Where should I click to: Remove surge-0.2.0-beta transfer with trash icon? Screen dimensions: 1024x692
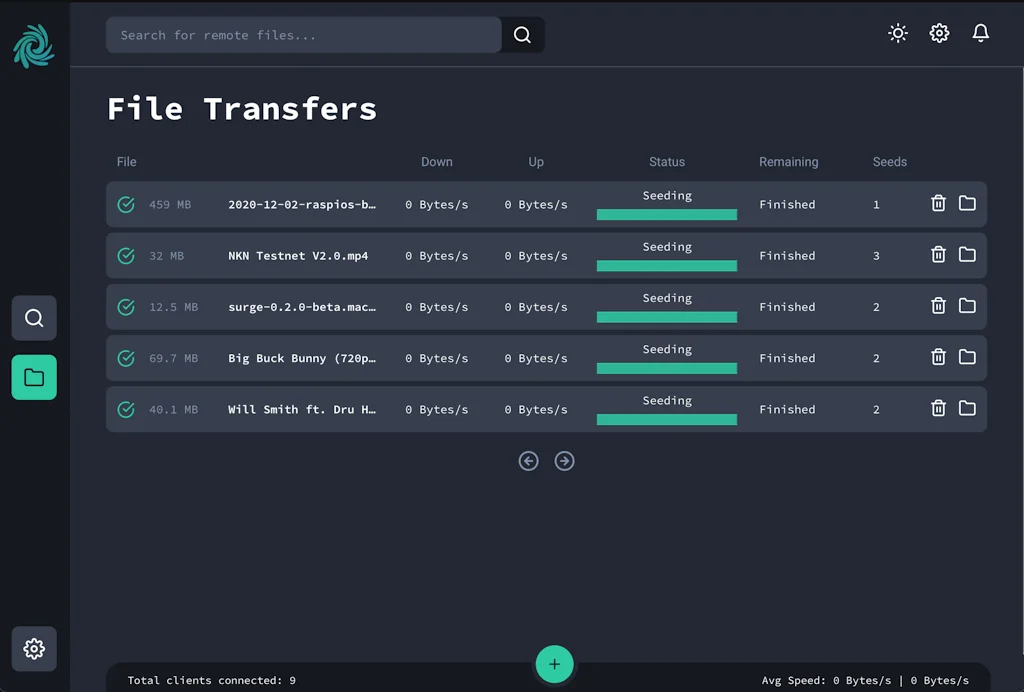938,306
